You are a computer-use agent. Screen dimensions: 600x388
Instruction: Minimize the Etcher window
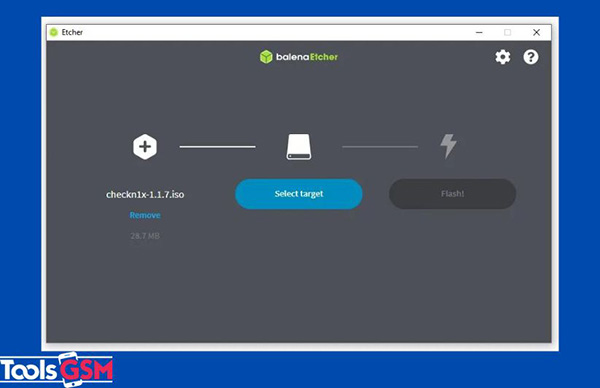479,33
